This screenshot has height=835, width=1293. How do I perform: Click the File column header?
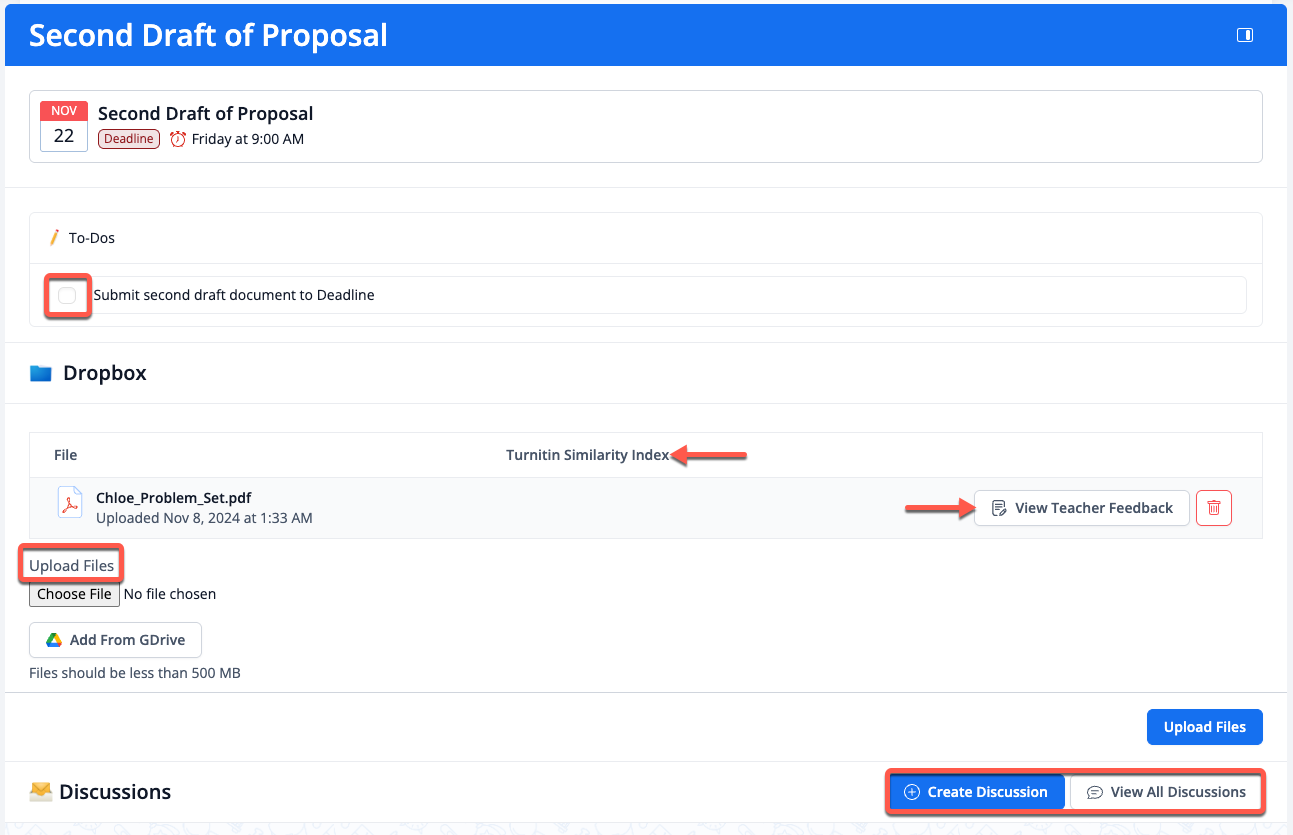66,455
